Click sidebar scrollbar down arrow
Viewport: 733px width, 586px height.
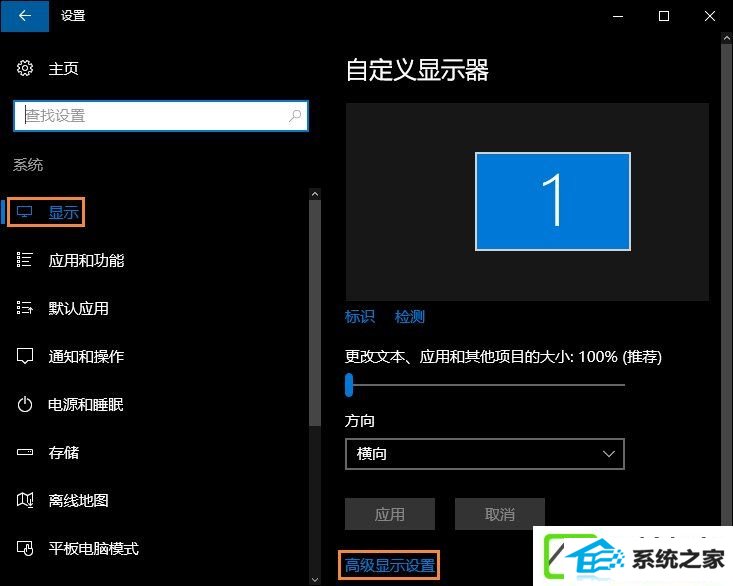tap(315, 579)
